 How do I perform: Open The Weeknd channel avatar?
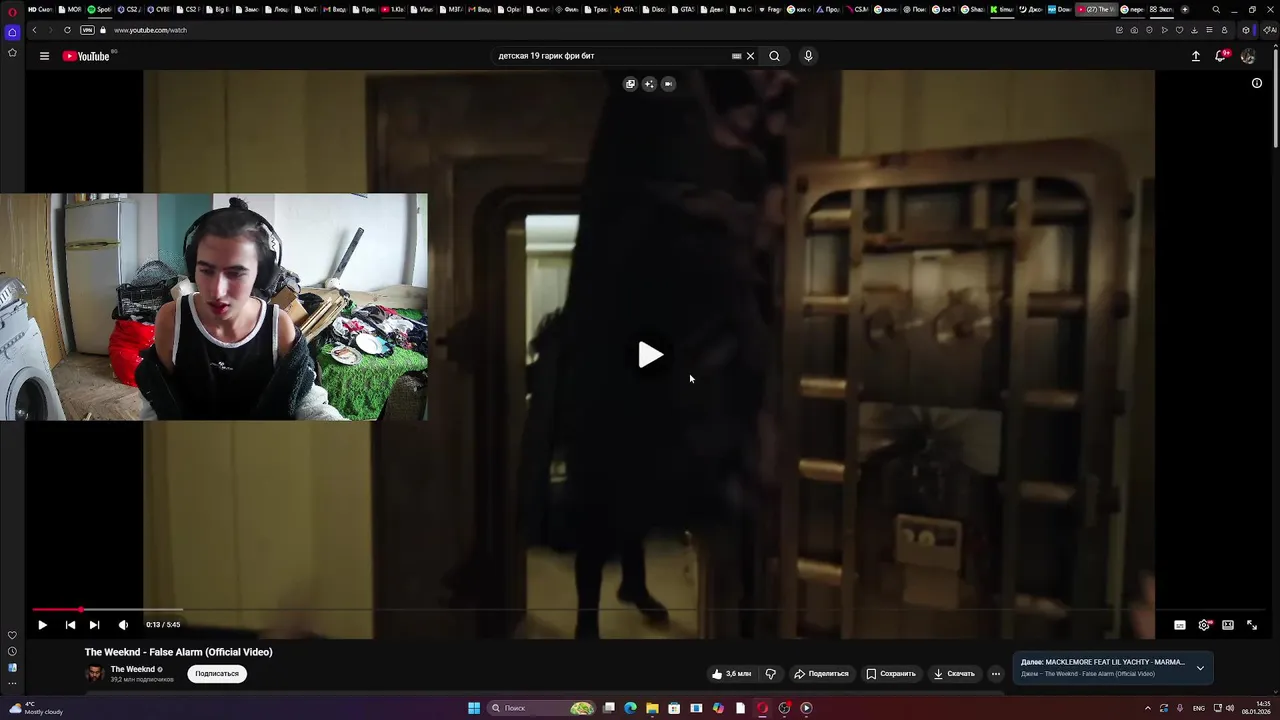point(94,674)
